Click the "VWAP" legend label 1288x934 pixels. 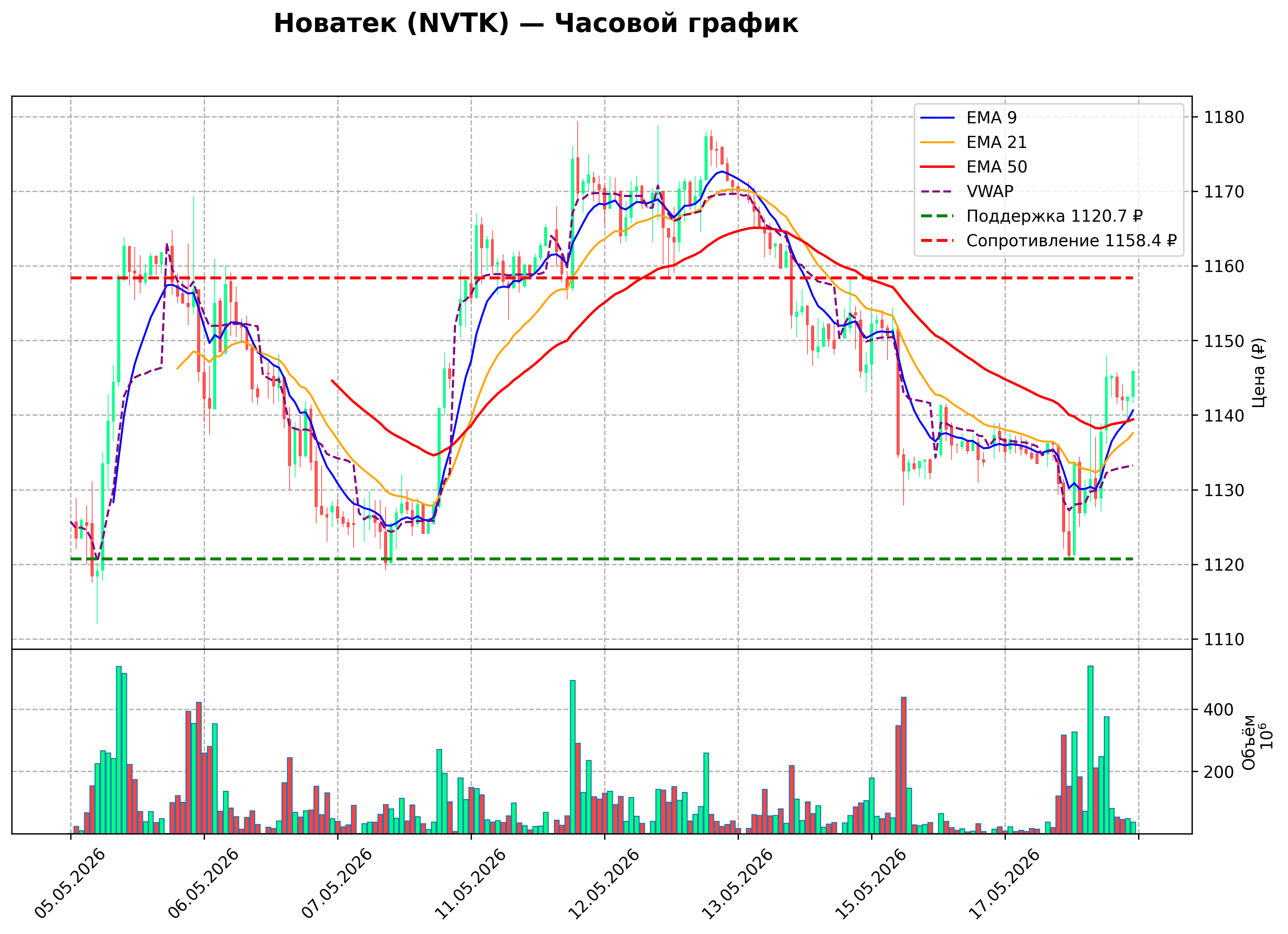coord(990,191)
